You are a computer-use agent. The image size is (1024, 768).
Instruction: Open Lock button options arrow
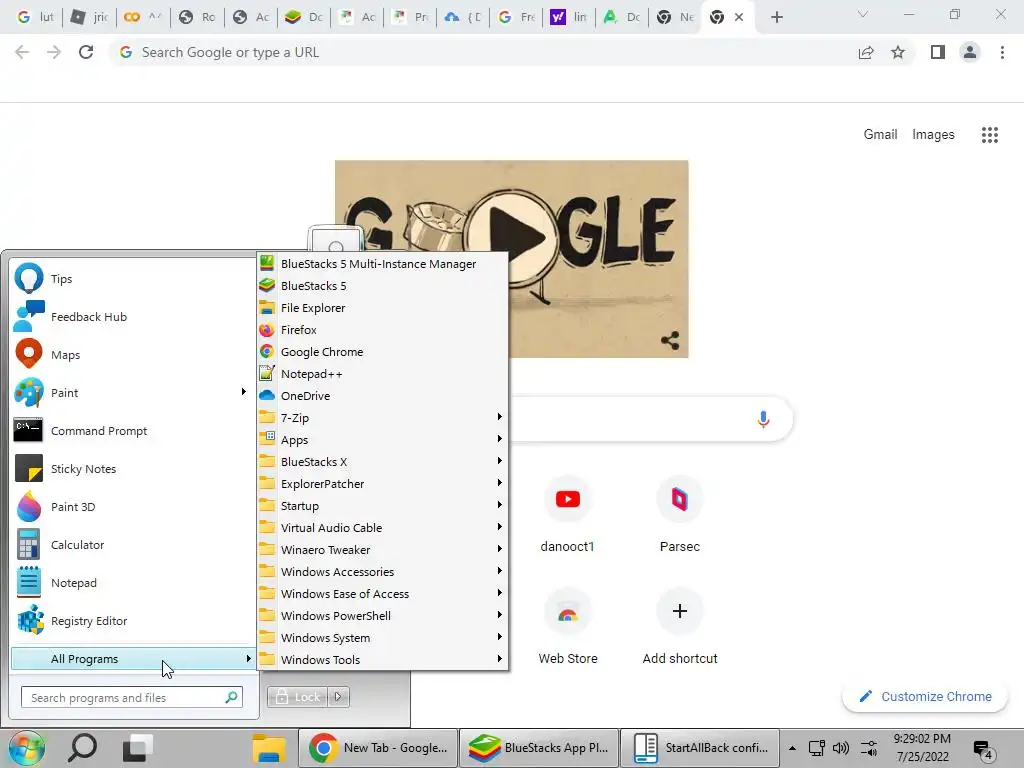point(338,697)
